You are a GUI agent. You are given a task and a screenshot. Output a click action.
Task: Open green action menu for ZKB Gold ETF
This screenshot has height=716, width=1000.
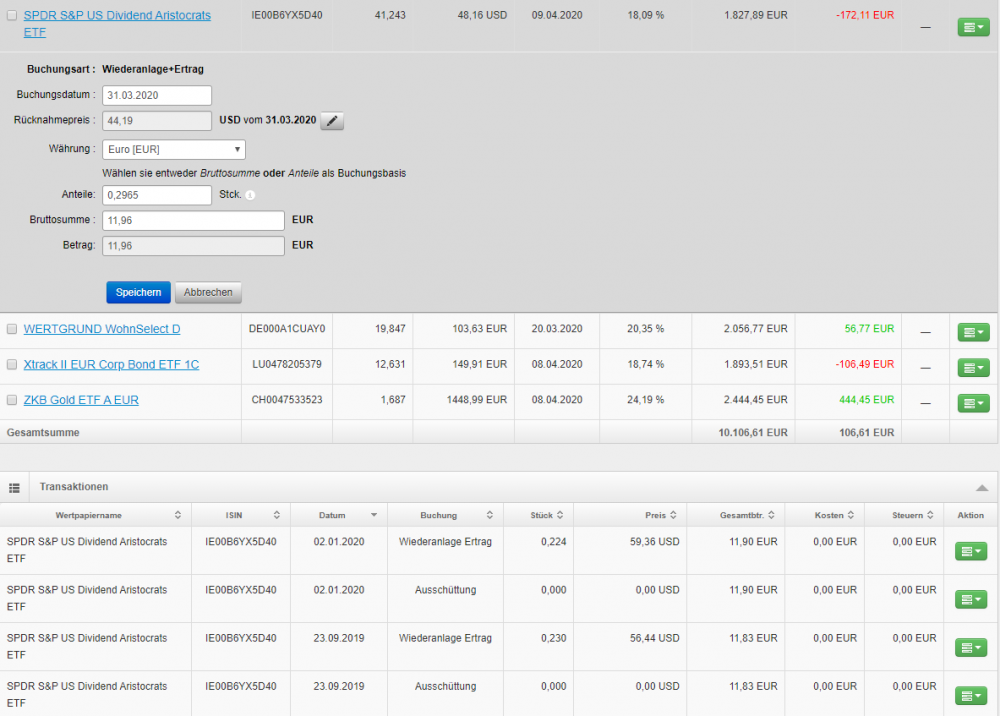point(972,403)
